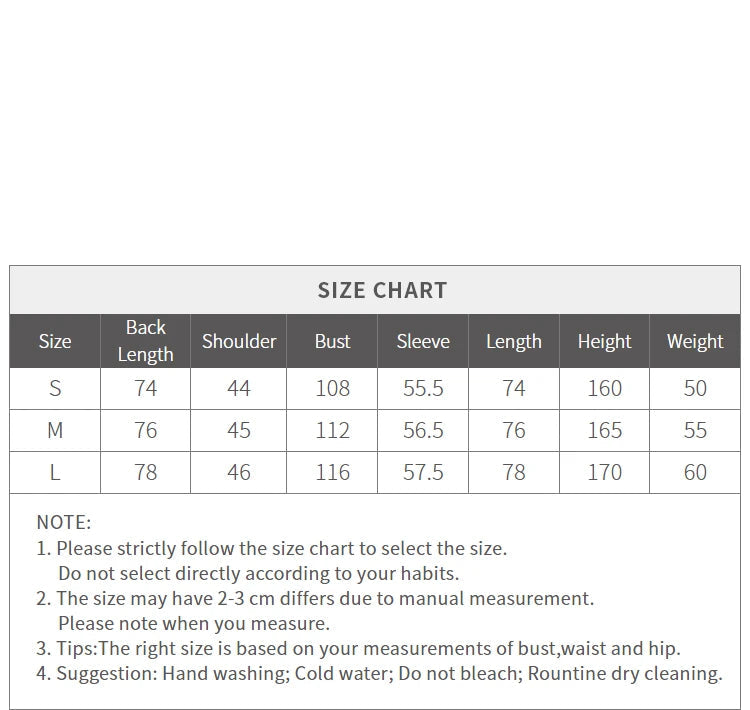Click the shoulder value 46
The height and width of the screenshot is (710, 750).
[x=239, y=472]
